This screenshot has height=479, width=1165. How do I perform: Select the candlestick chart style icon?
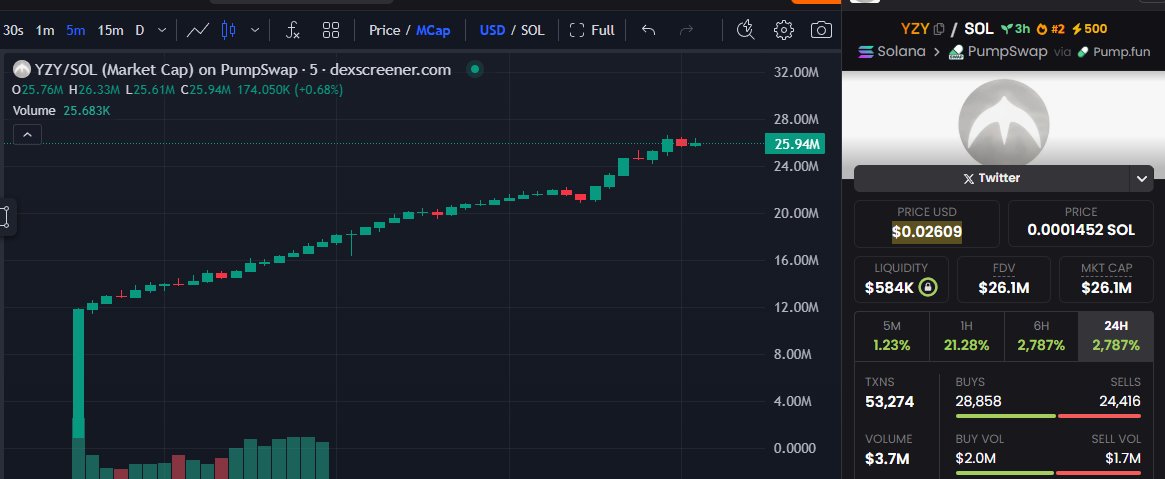[229, 30]
